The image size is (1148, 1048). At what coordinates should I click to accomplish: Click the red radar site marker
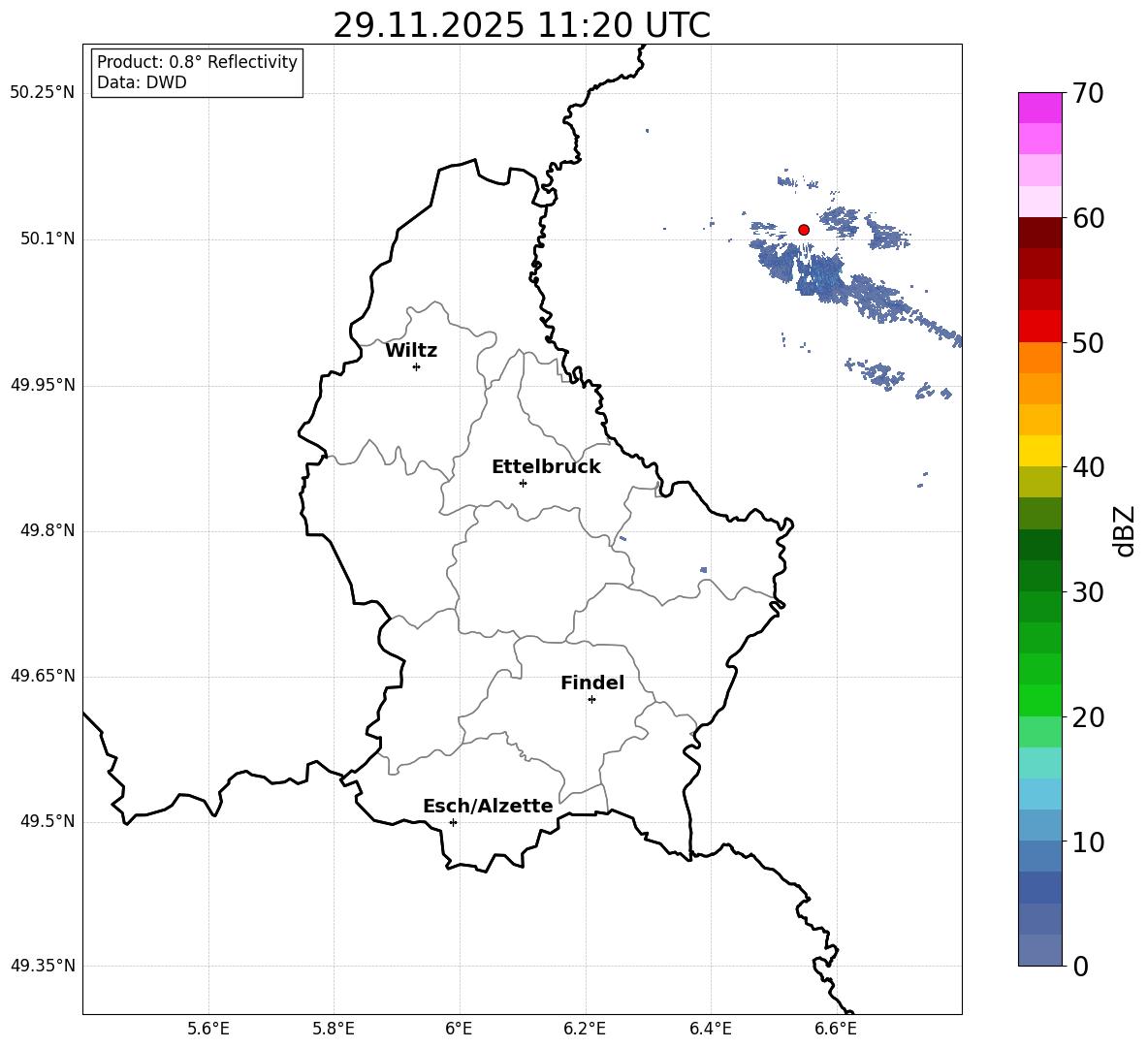point(804,230)
